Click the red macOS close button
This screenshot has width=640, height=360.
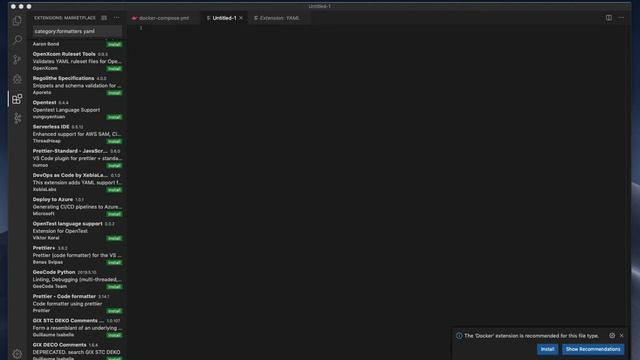pos(13,6)
